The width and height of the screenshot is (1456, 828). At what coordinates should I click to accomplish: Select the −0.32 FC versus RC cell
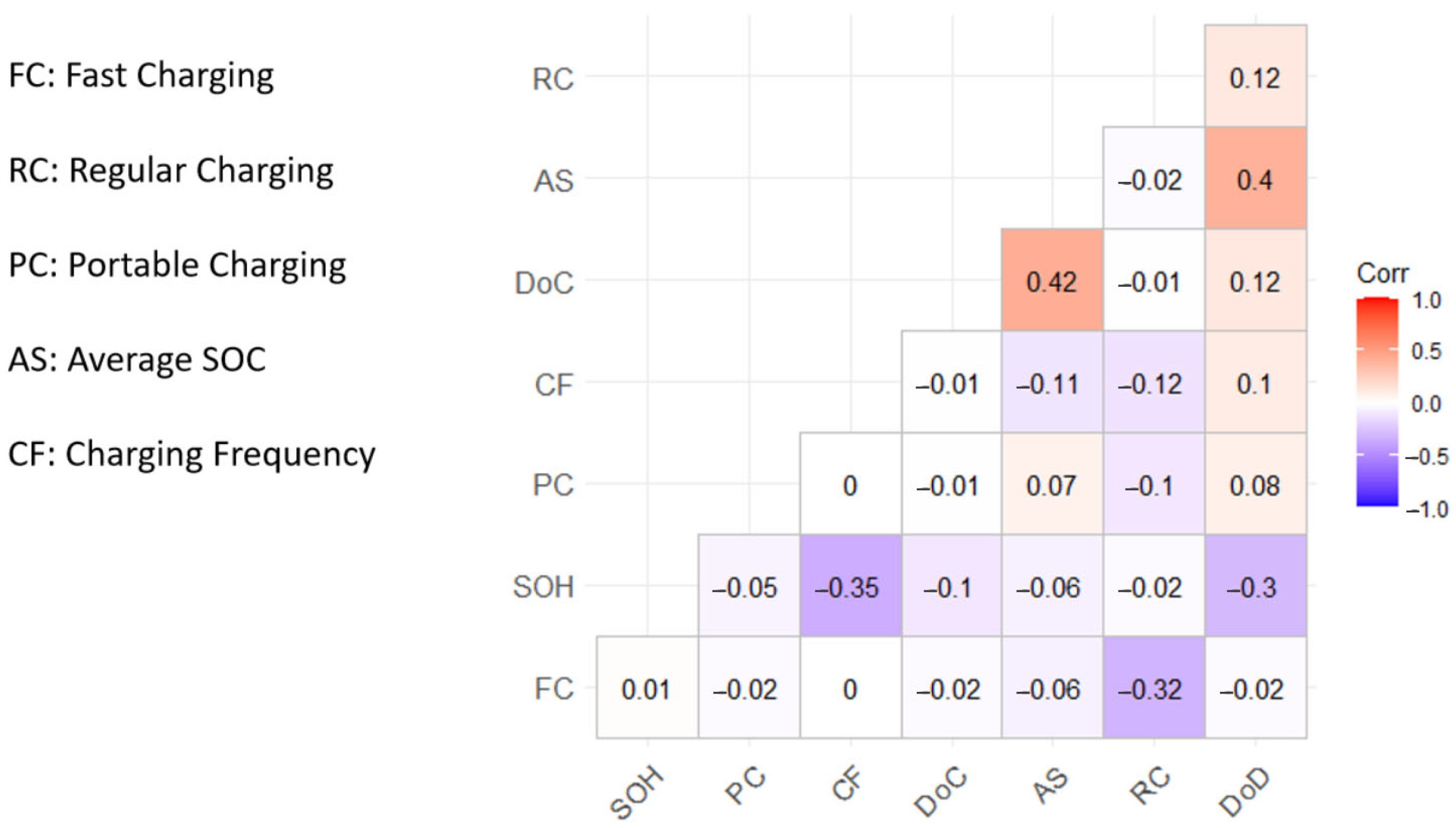click(1153, 688)
